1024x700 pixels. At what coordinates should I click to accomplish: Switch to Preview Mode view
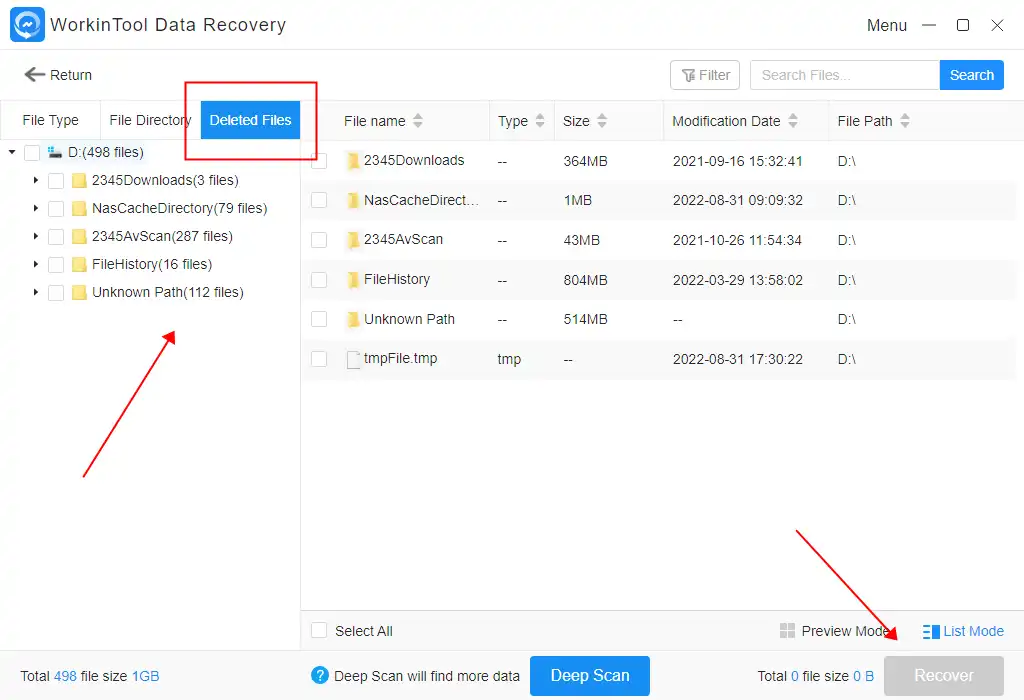point(835,631)
